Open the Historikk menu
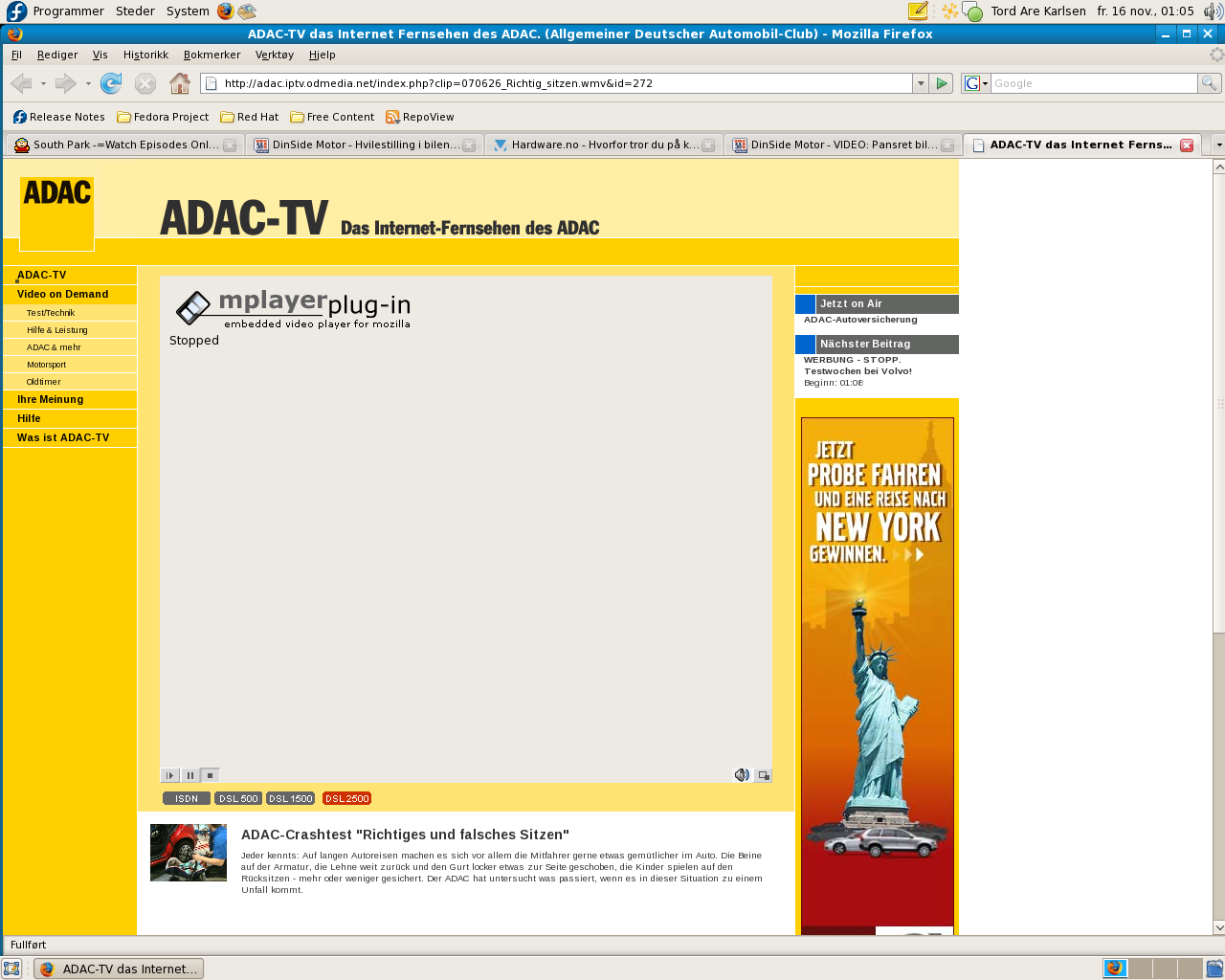Screen dimensions: 1225x980 click(145, 55)
